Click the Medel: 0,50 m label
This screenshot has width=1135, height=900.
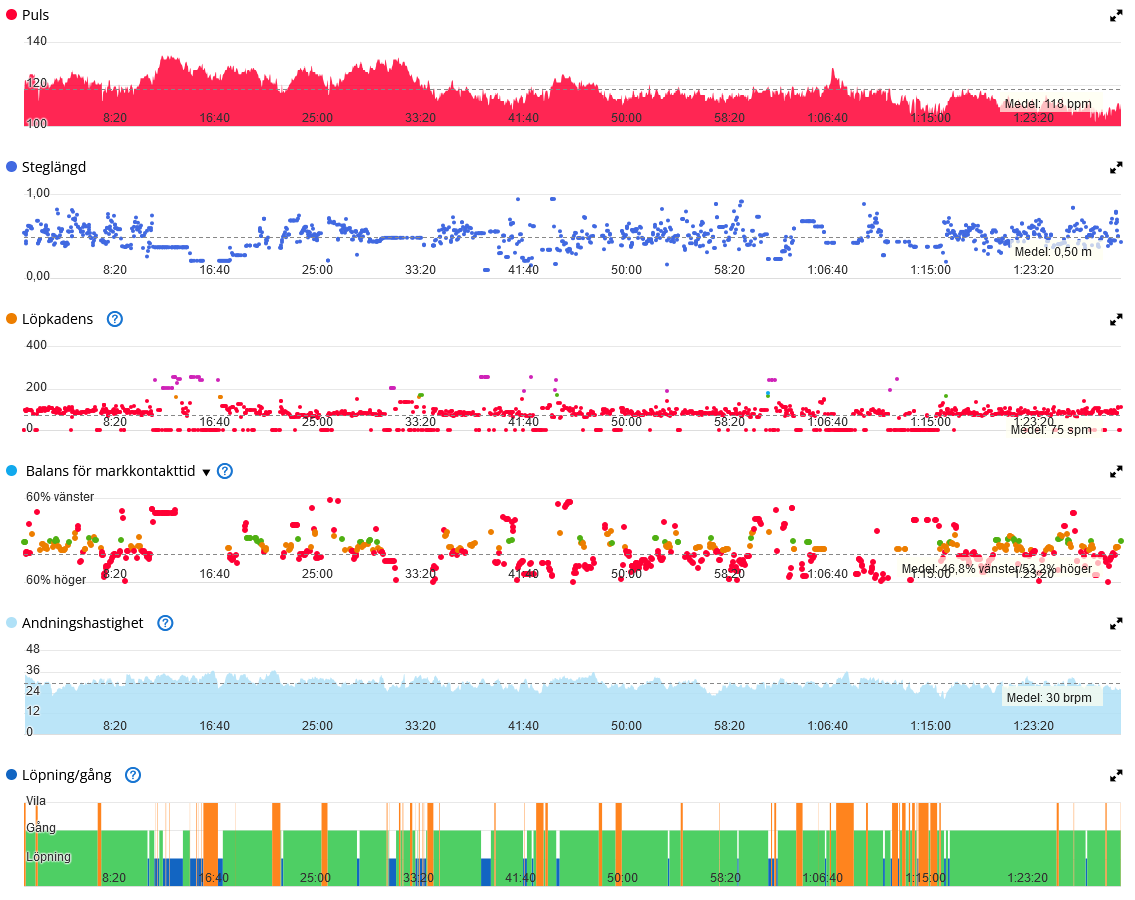point(1052,252)
